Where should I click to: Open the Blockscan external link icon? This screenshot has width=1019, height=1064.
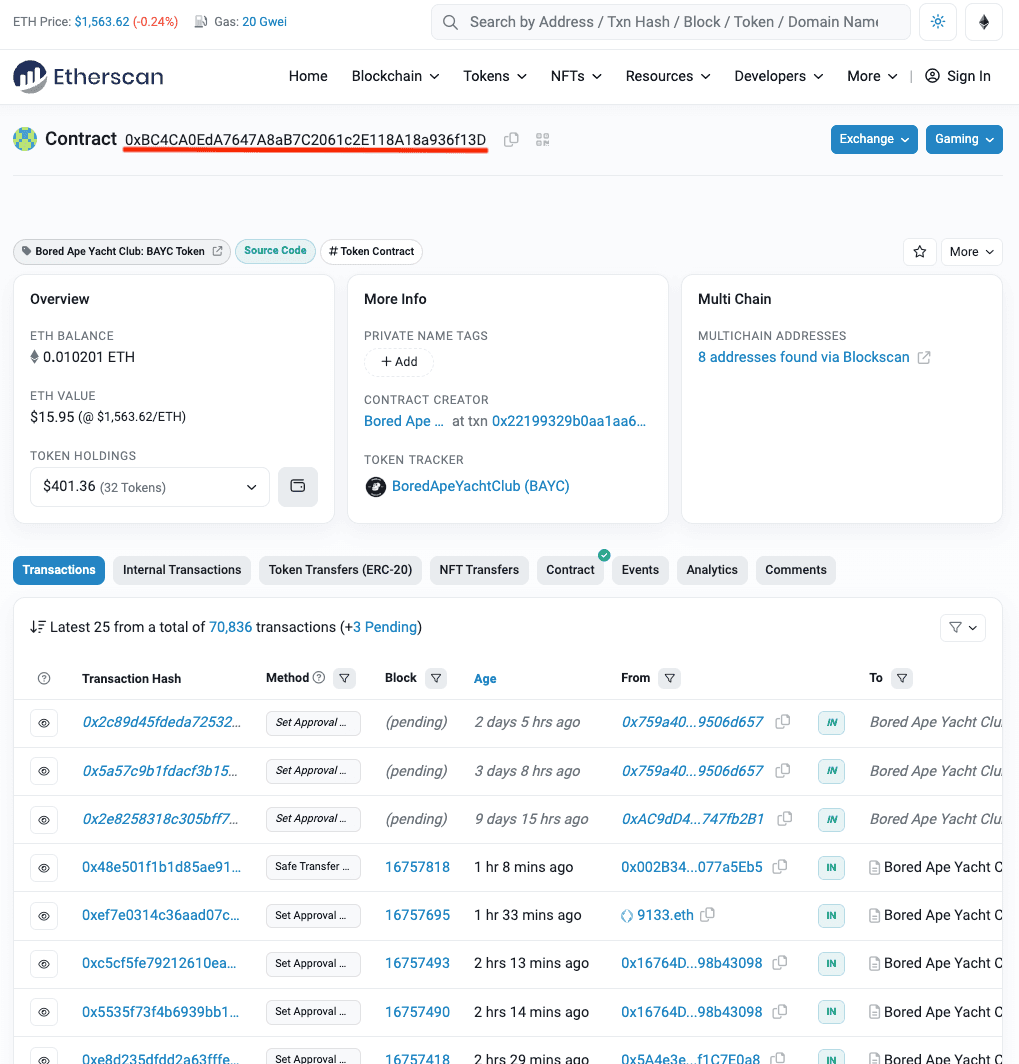point(924,358)
